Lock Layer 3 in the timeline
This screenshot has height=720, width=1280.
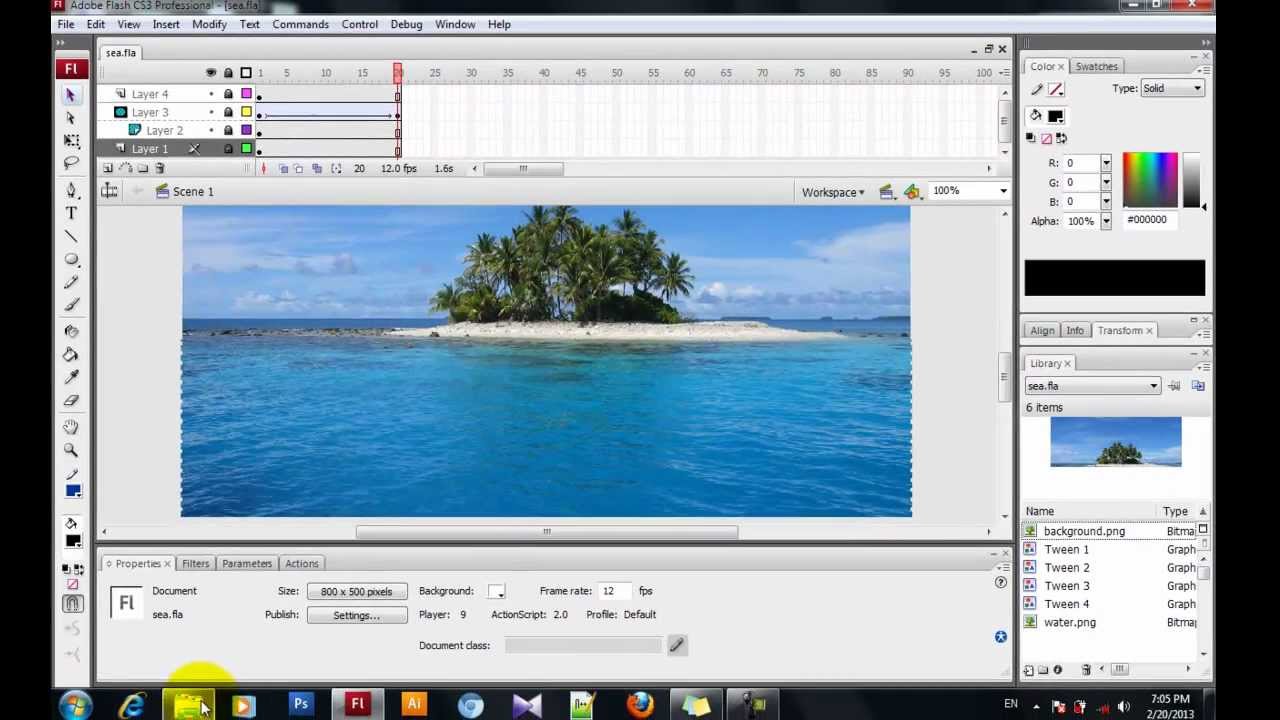pos(228,112)
